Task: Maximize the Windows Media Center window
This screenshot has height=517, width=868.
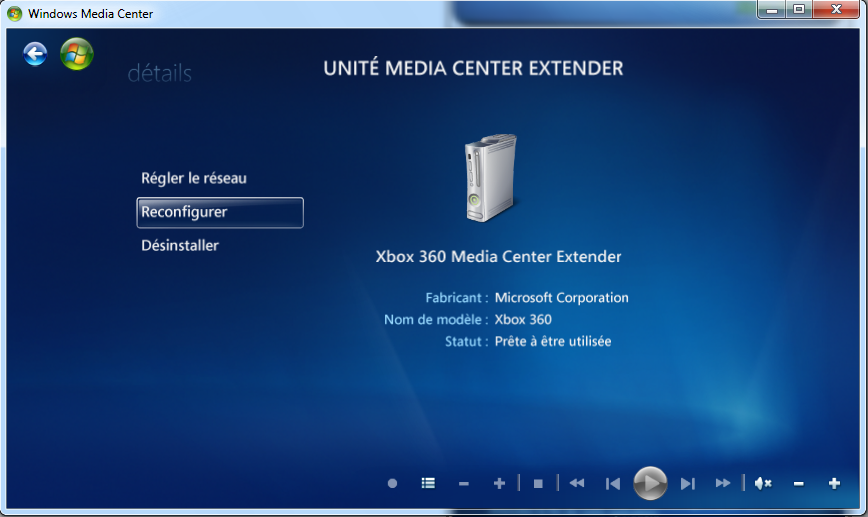Action: [x=799, y=9]
